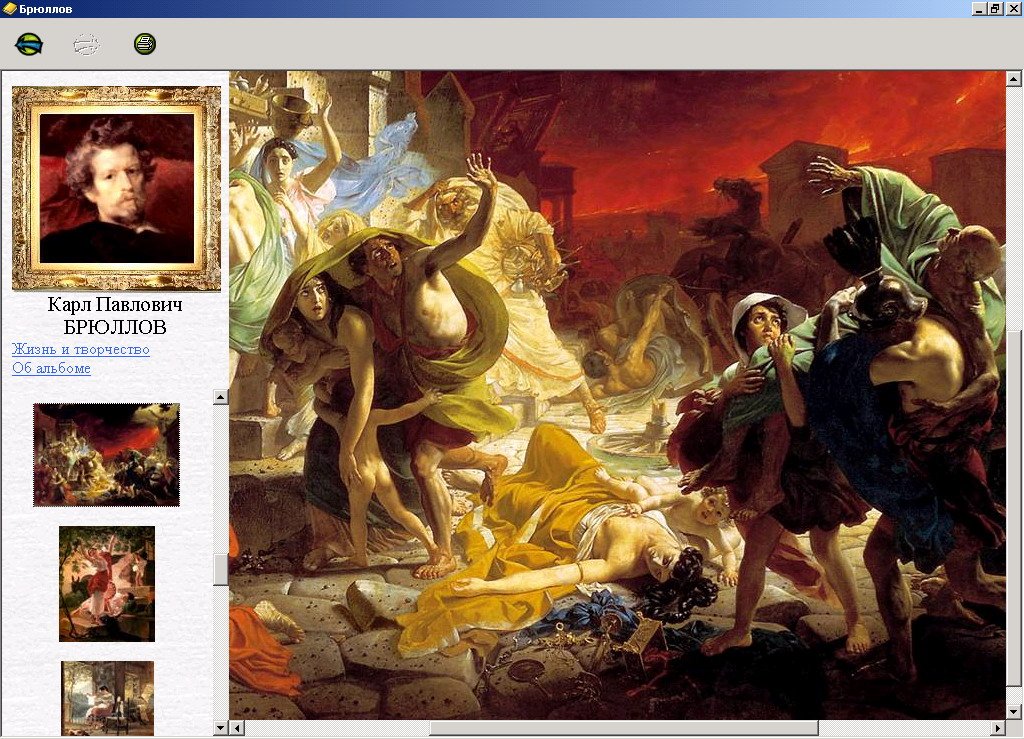Click the painting's vertical scroll-up arrow
This screenshot has width=1024, height=739.
pyautogui.click(x=1013, y=78)
